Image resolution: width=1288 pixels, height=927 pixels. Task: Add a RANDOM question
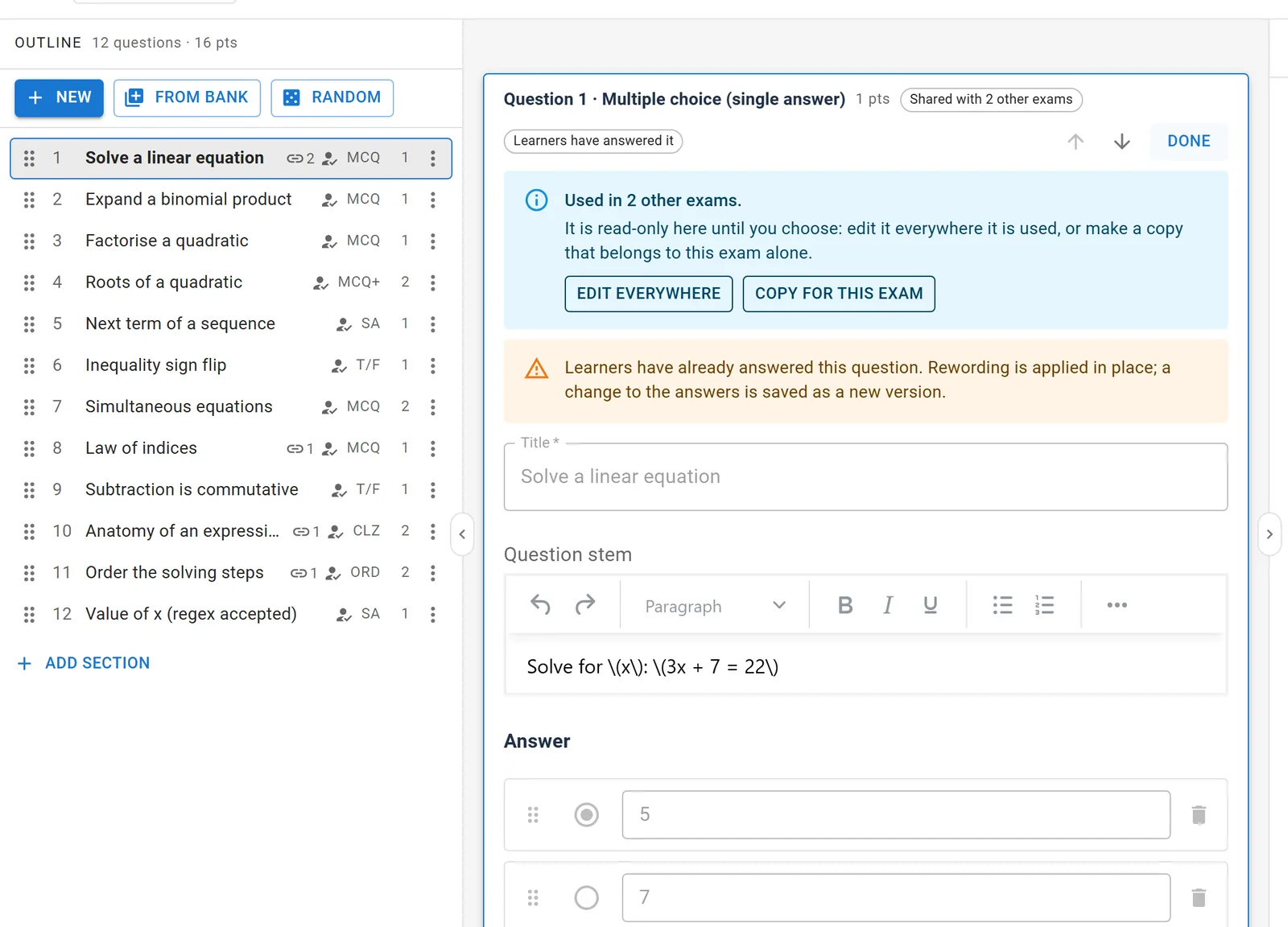[332, 98]
